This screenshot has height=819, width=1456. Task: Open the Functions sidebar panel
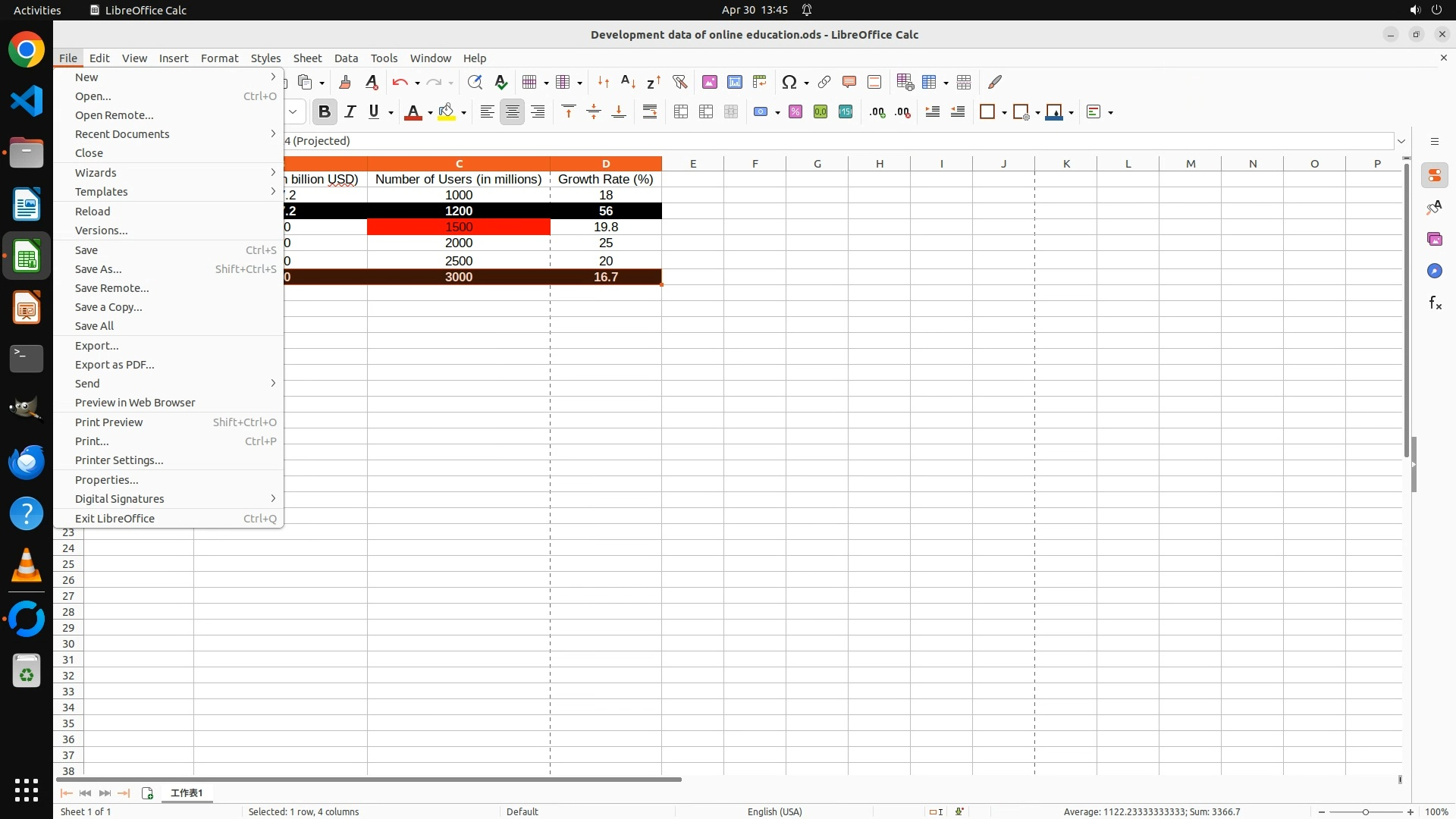click(x=1435, y=303)
